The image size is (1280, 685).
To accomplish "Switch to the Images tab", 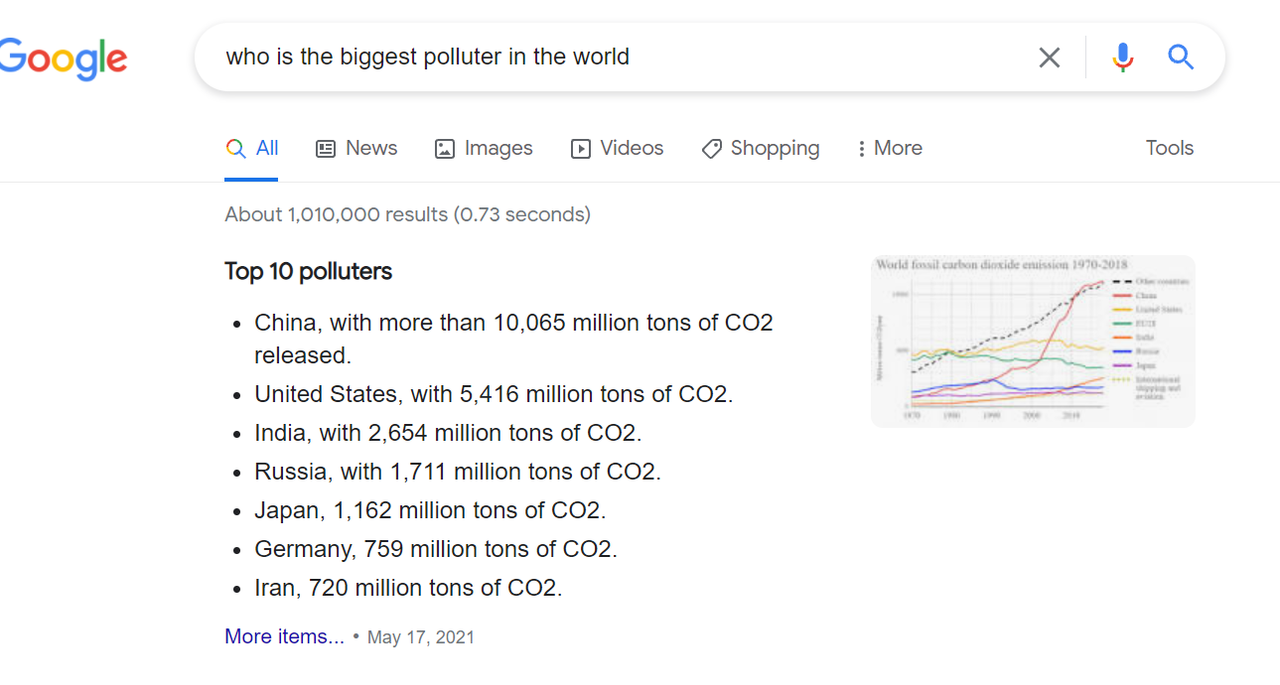I will tap(484, 149).
